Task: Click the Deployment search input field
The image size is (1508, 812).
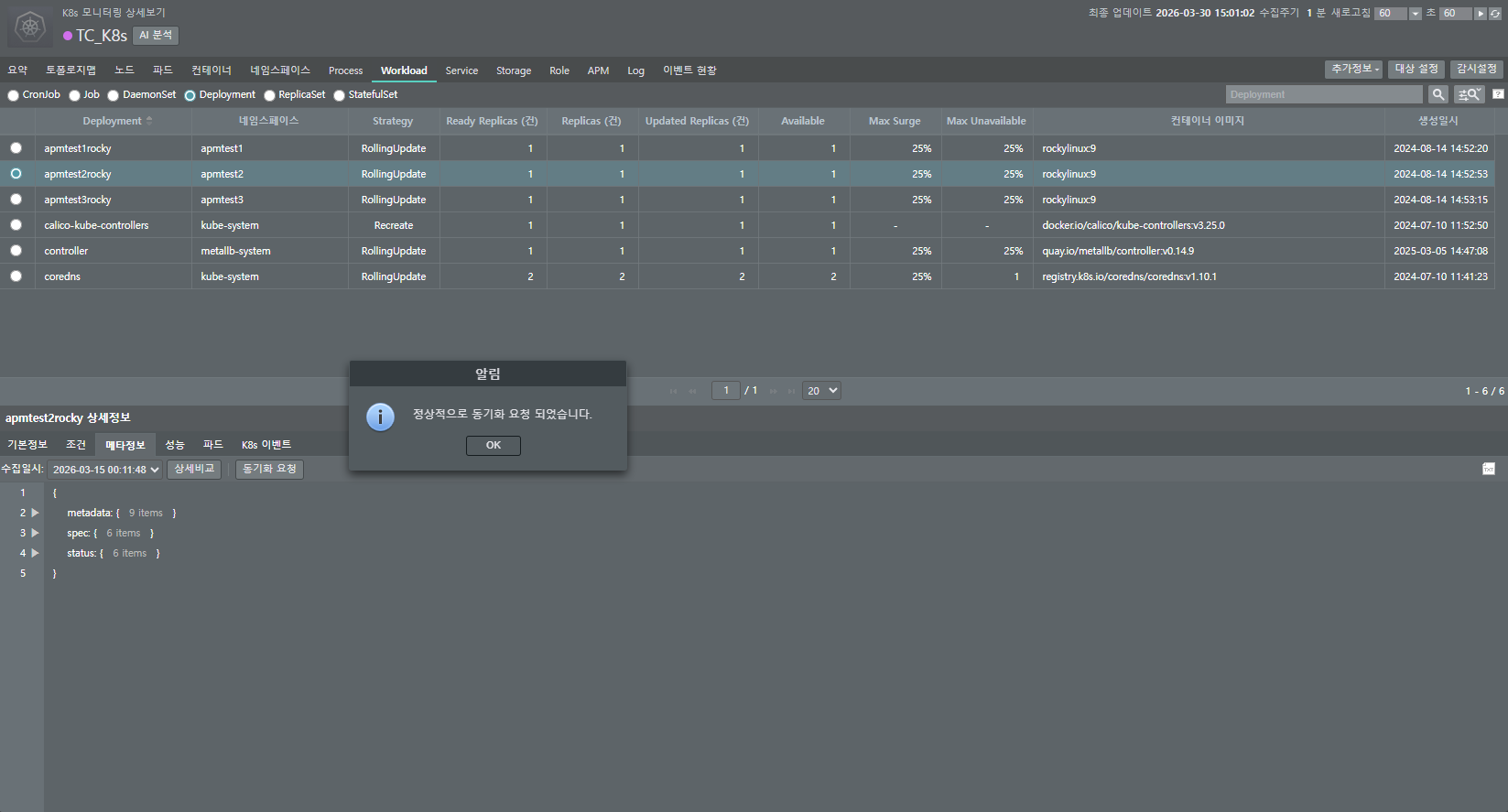Action: pos(1323,94)
